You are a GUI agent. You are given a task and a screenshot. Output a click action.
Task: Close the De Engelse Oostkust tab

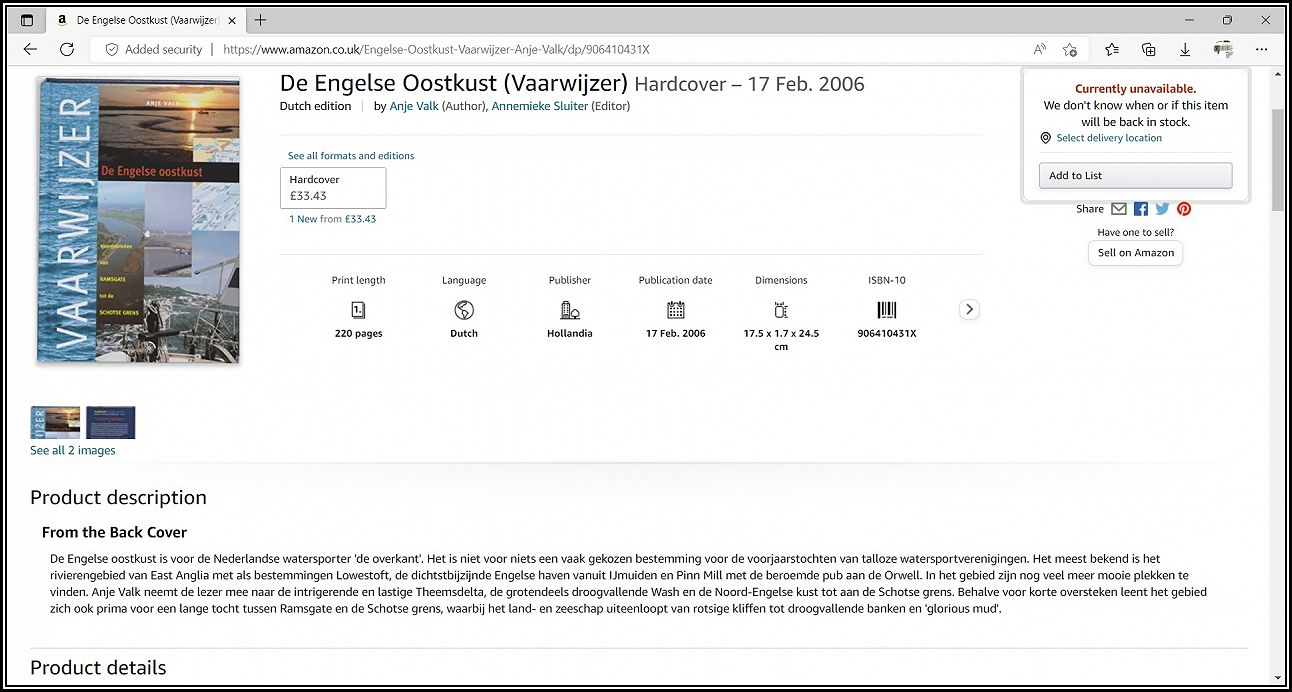(232, 20)
